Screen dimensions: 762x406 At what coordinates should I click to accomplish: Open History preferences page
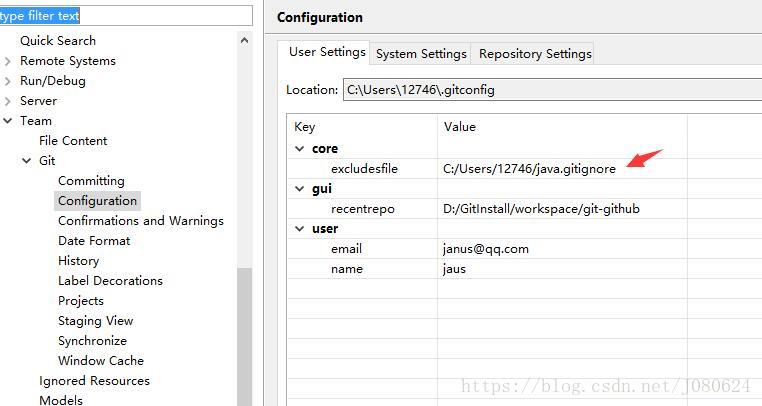(78, 261)
